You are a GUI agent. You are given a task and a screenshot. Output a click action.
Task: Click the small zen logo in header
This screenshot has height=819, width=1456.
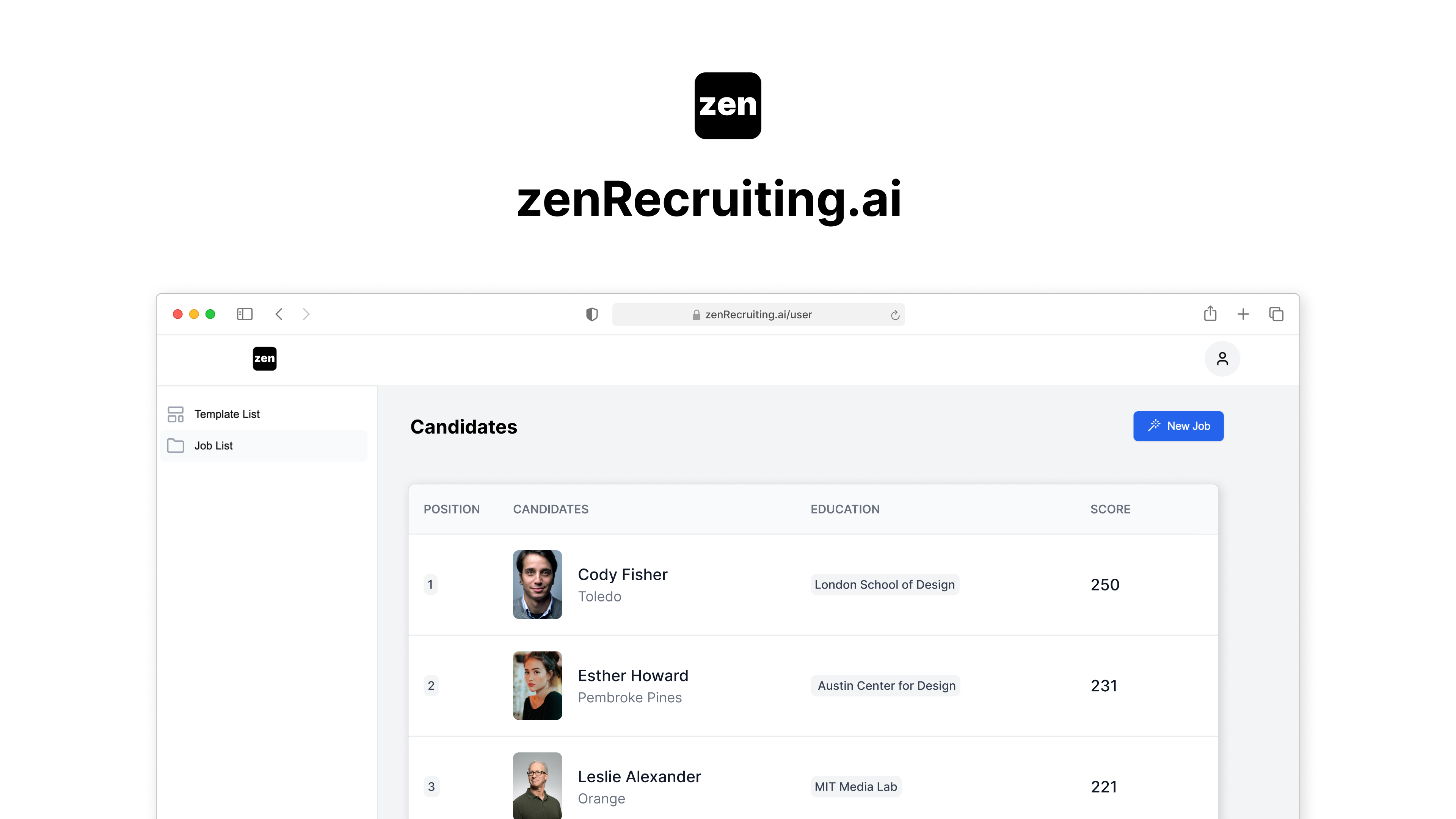(265, 359)
